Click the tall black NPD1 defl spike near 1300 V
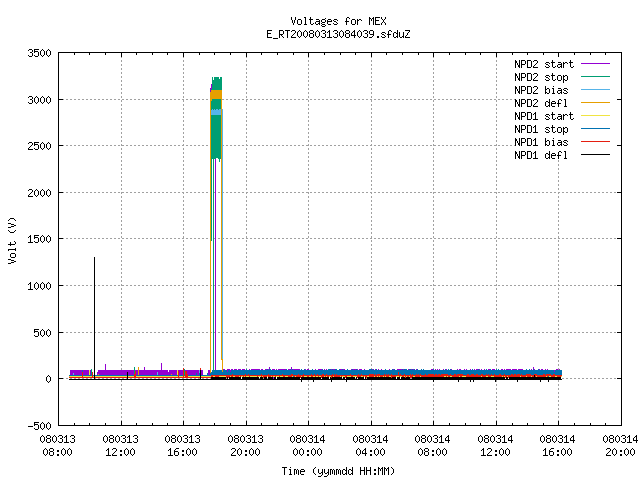Image resolution: width=640 pixels, height=480 pixels. tap(94, 318)
